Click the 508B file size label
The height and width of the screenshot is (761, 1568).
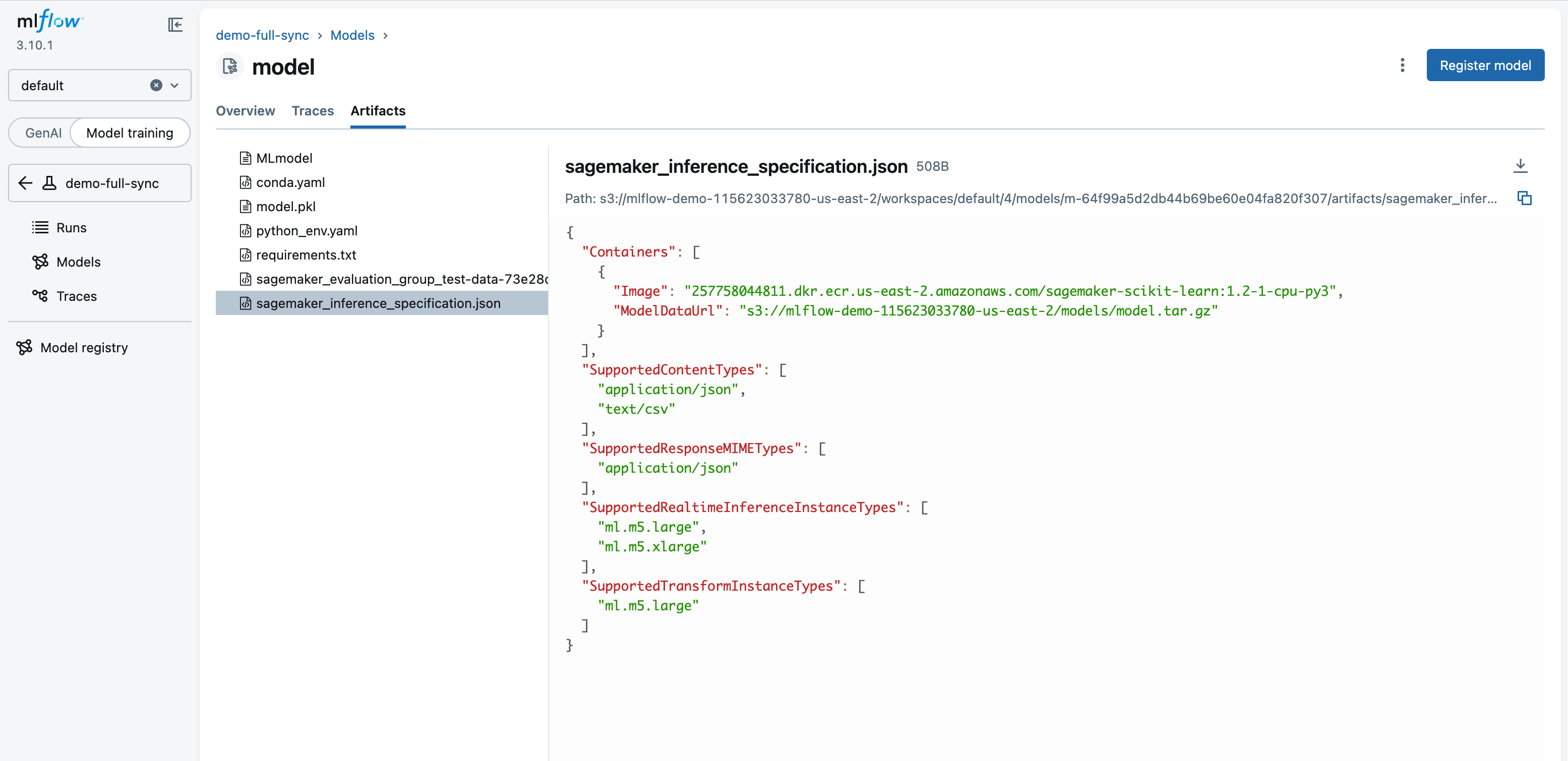pyautogui.click(x=932, y=167)
